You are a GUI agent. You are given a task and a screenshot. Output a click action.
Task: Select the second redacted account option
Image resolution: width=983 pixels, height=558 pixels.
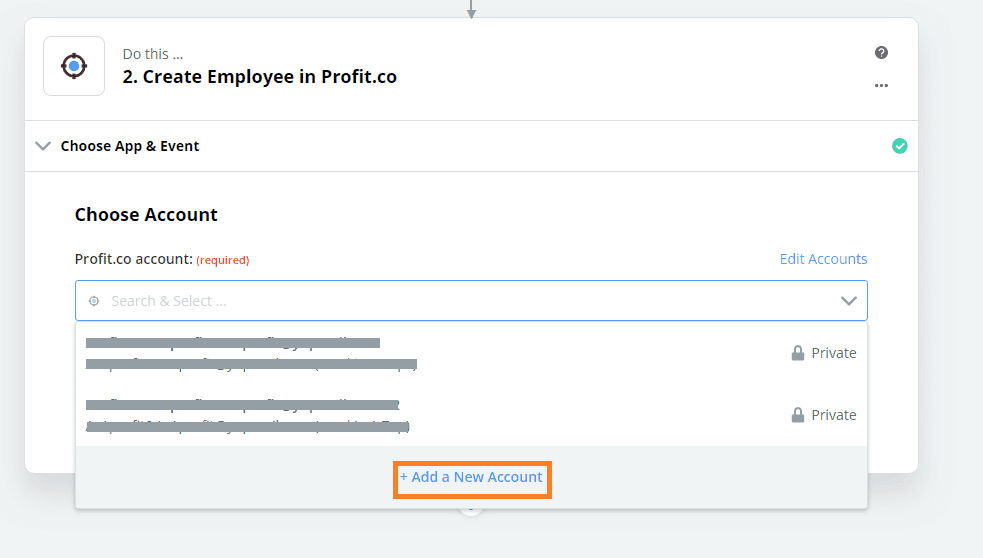(x=471, y=415)
